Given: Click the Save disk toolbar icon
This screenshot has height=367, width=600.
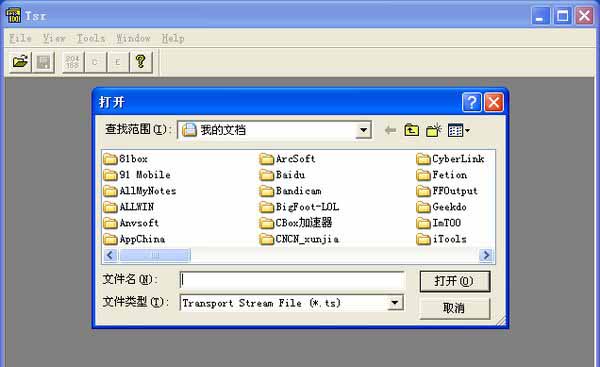Looking at the screenshot, I should tap(43, 62).
